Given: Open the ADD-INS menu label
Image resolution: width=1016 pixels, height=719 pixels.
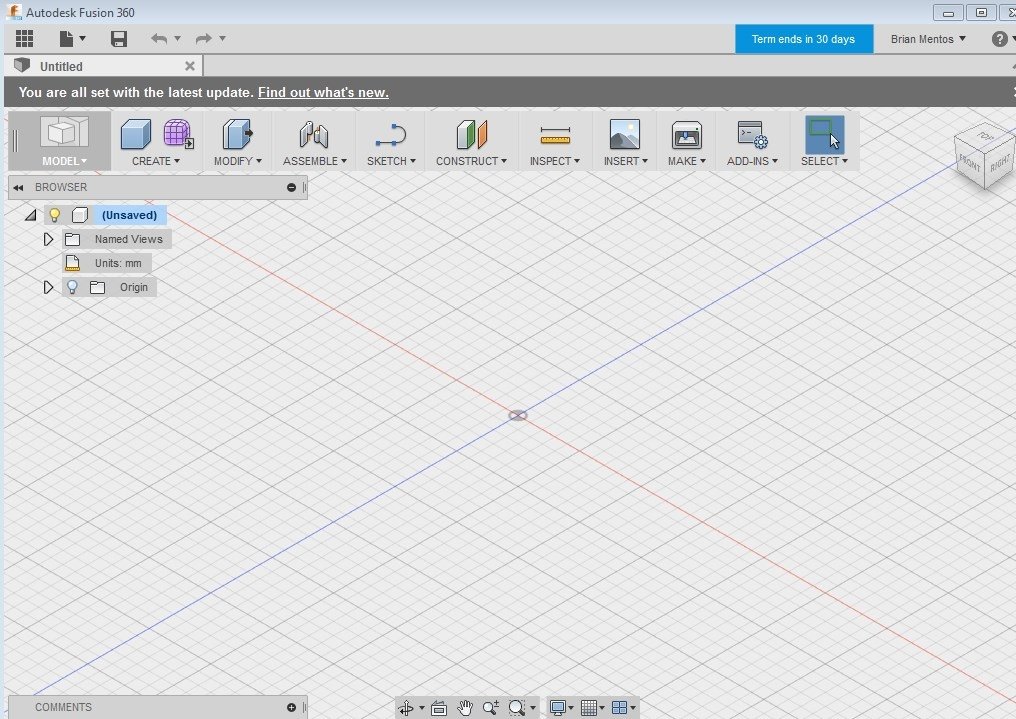Looking at the screenshot, I should click(752, 161).
